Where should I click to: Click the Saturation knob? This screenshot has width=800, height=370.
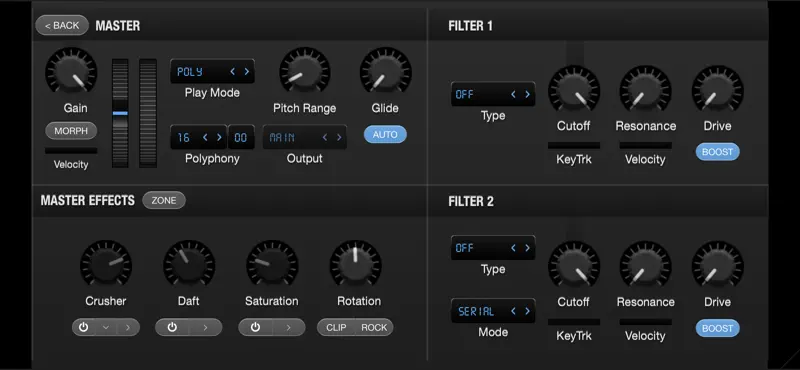[272, 265]
